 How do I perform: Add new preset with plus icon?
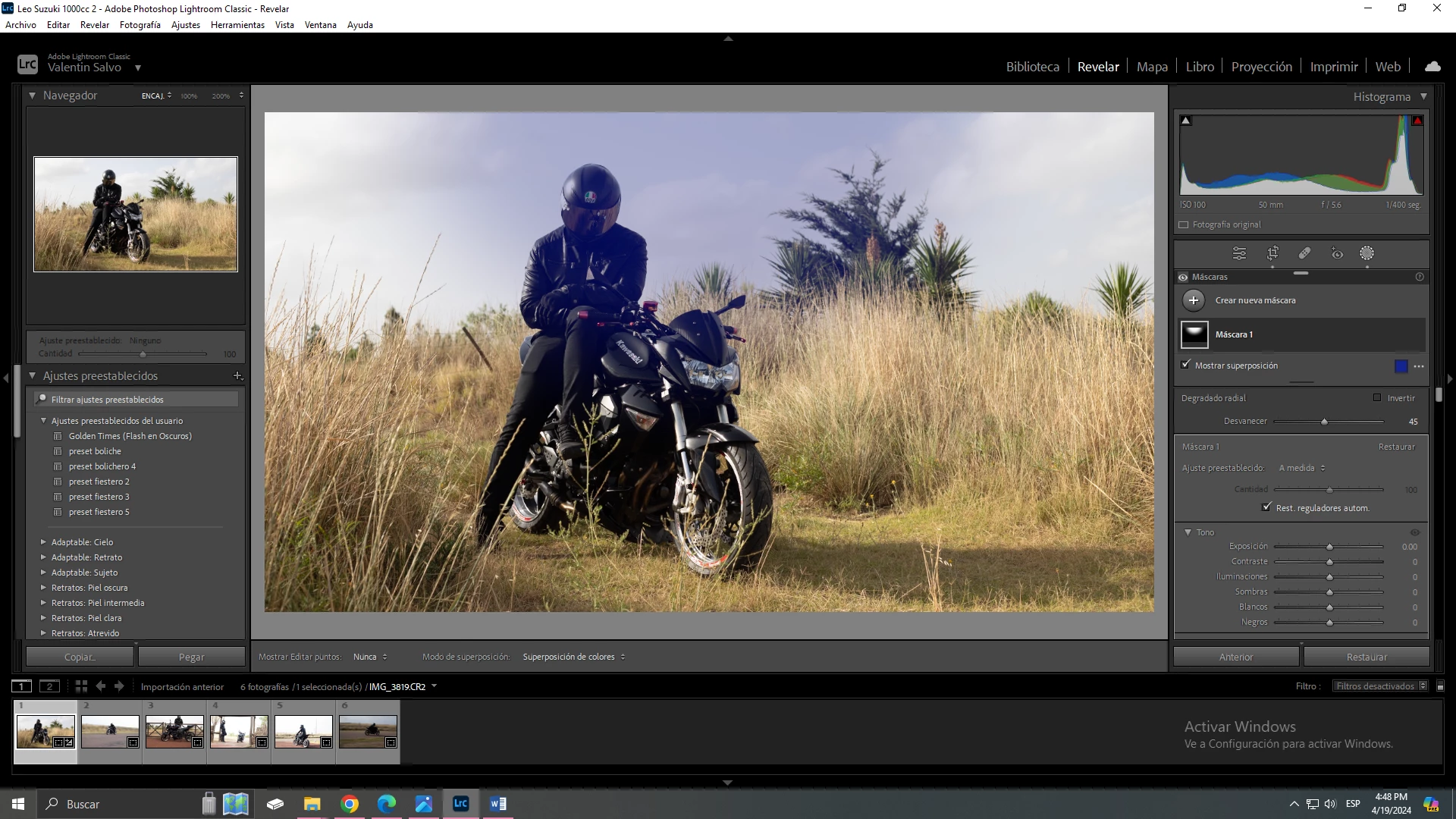point(237,375)
